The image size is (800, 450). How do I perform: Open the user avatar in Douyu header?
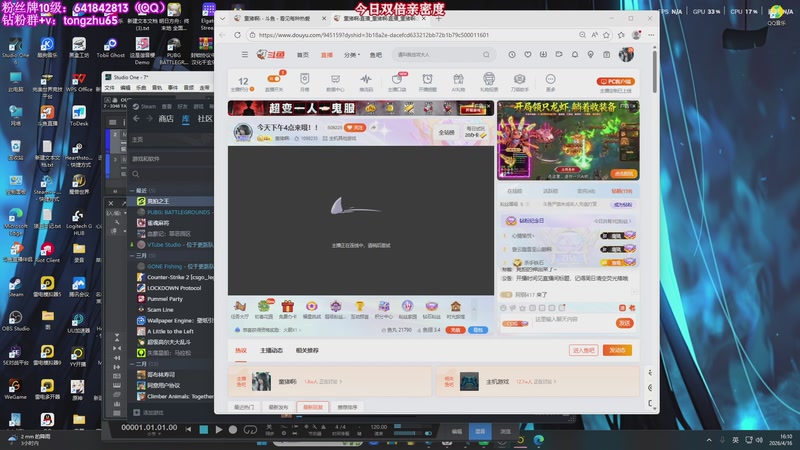pos(626,55)
